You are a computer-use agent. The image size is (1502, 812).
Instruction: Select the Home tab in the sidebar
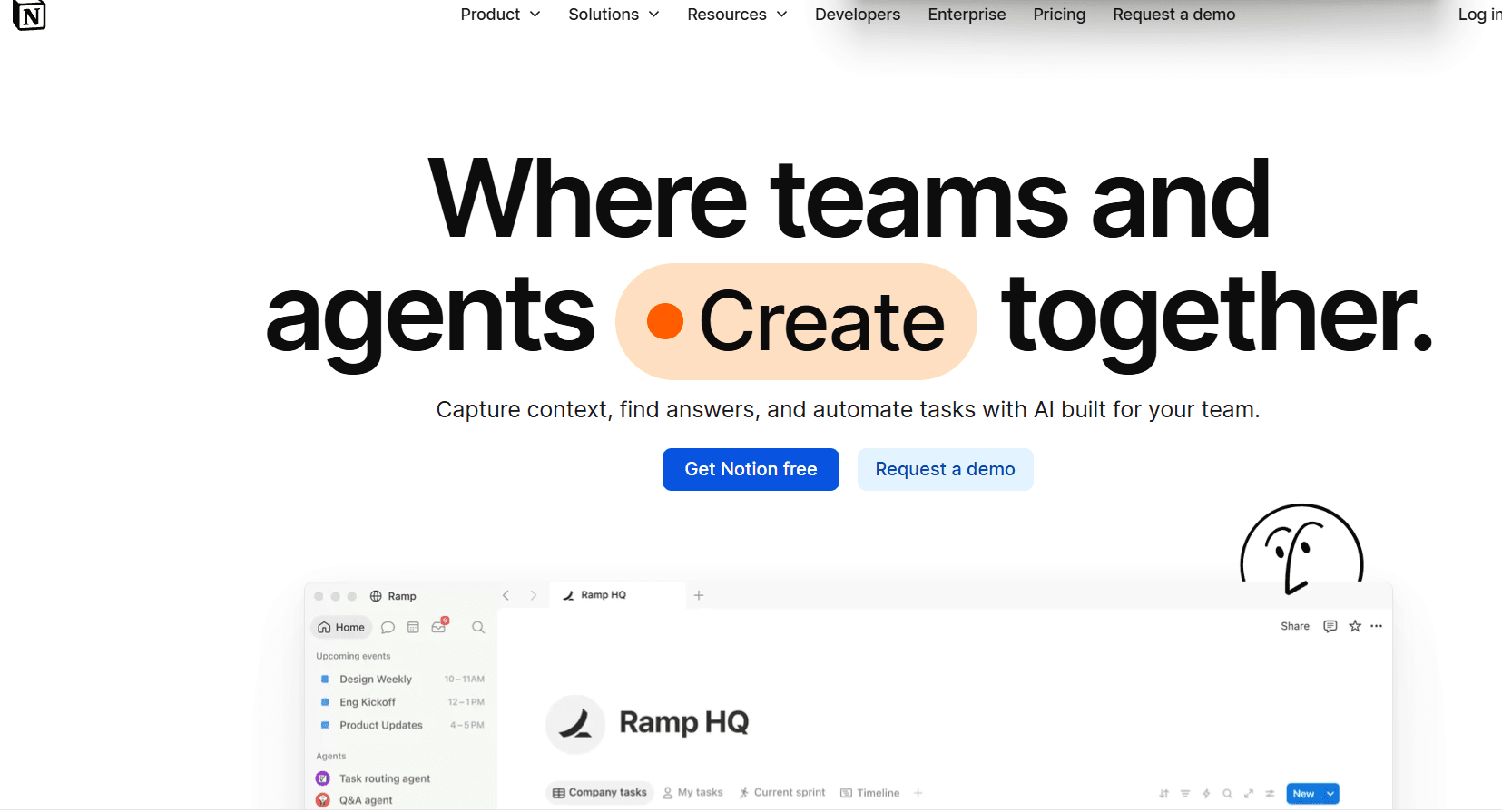(342, 628)
